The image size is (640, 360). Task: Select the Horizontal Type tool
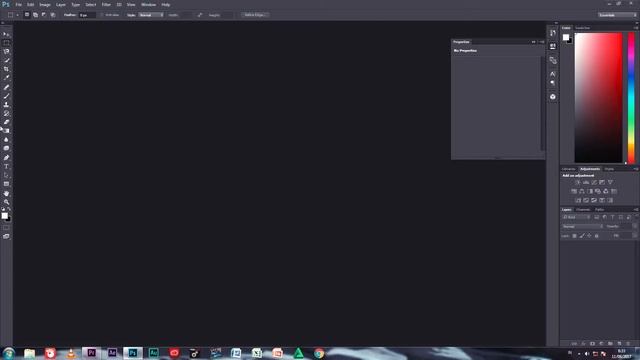coord(6,167)
